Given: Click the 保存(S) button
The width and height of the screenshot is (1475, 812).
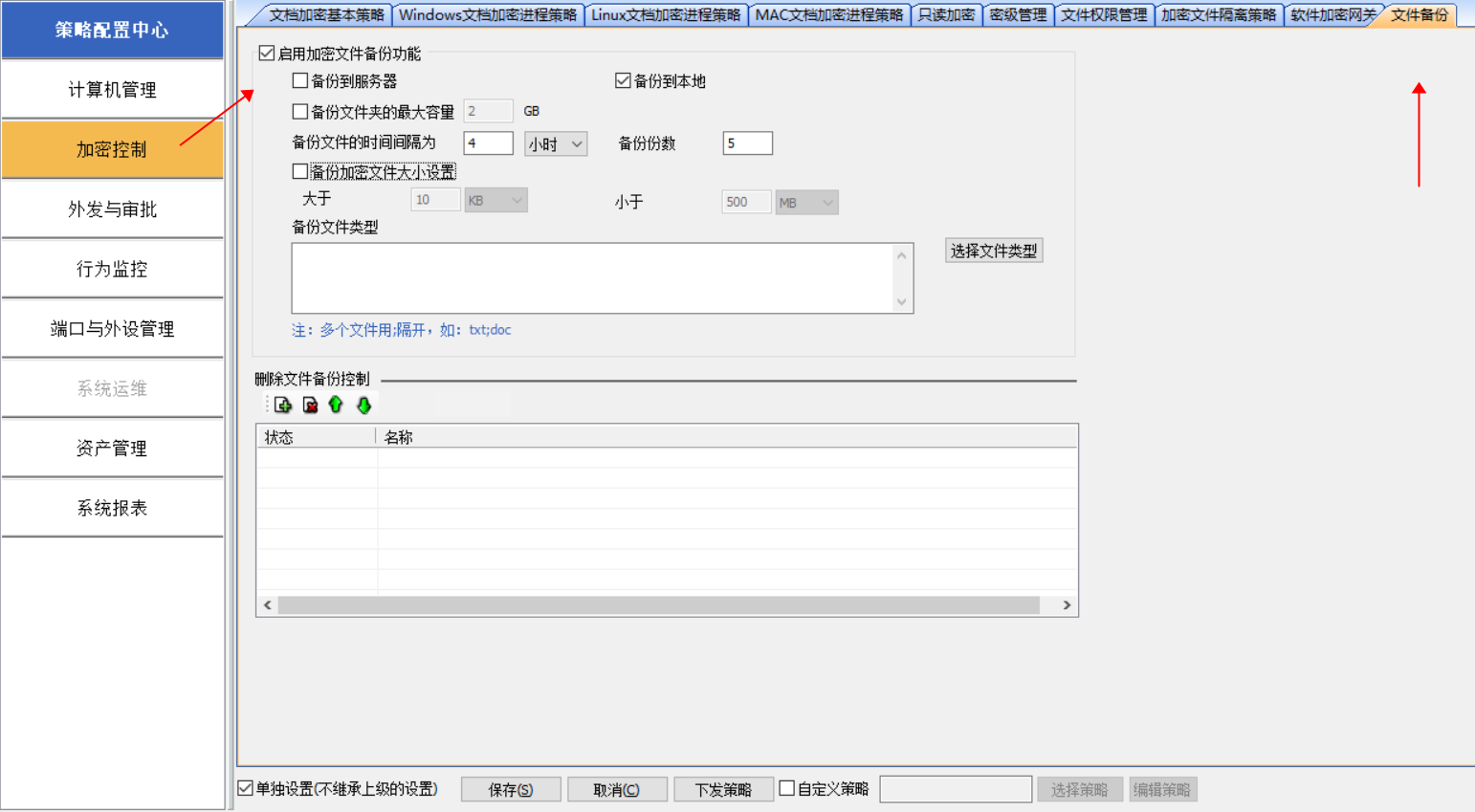Looking at the screenshot, I should 510,790.
